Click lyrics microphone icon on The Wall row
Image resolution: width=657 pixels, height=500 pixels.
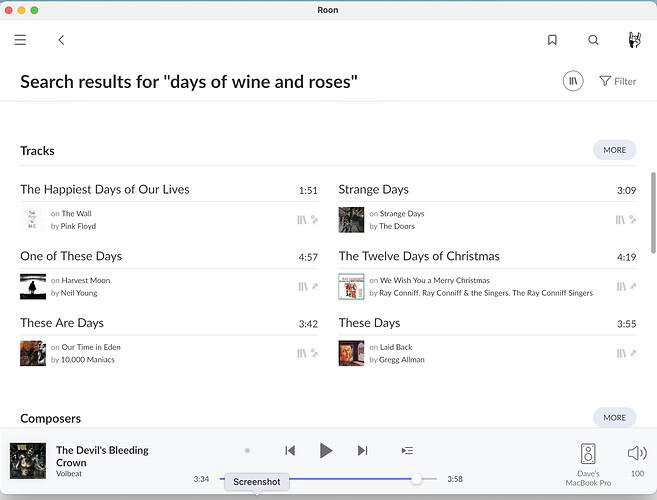point(314,220)
